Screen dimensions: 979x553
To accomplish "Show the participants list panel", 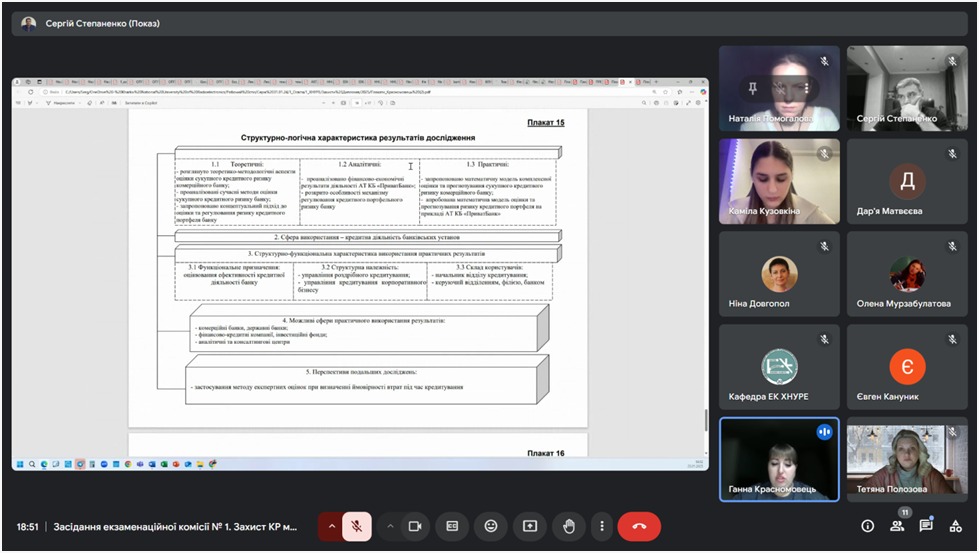I will 897,526.
